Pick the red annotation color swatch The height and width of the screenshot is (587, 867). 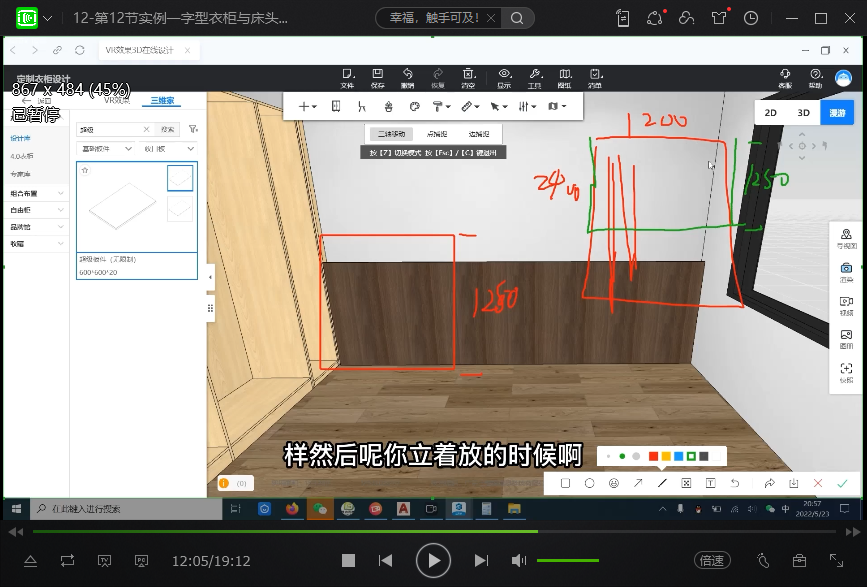point(653,456)
